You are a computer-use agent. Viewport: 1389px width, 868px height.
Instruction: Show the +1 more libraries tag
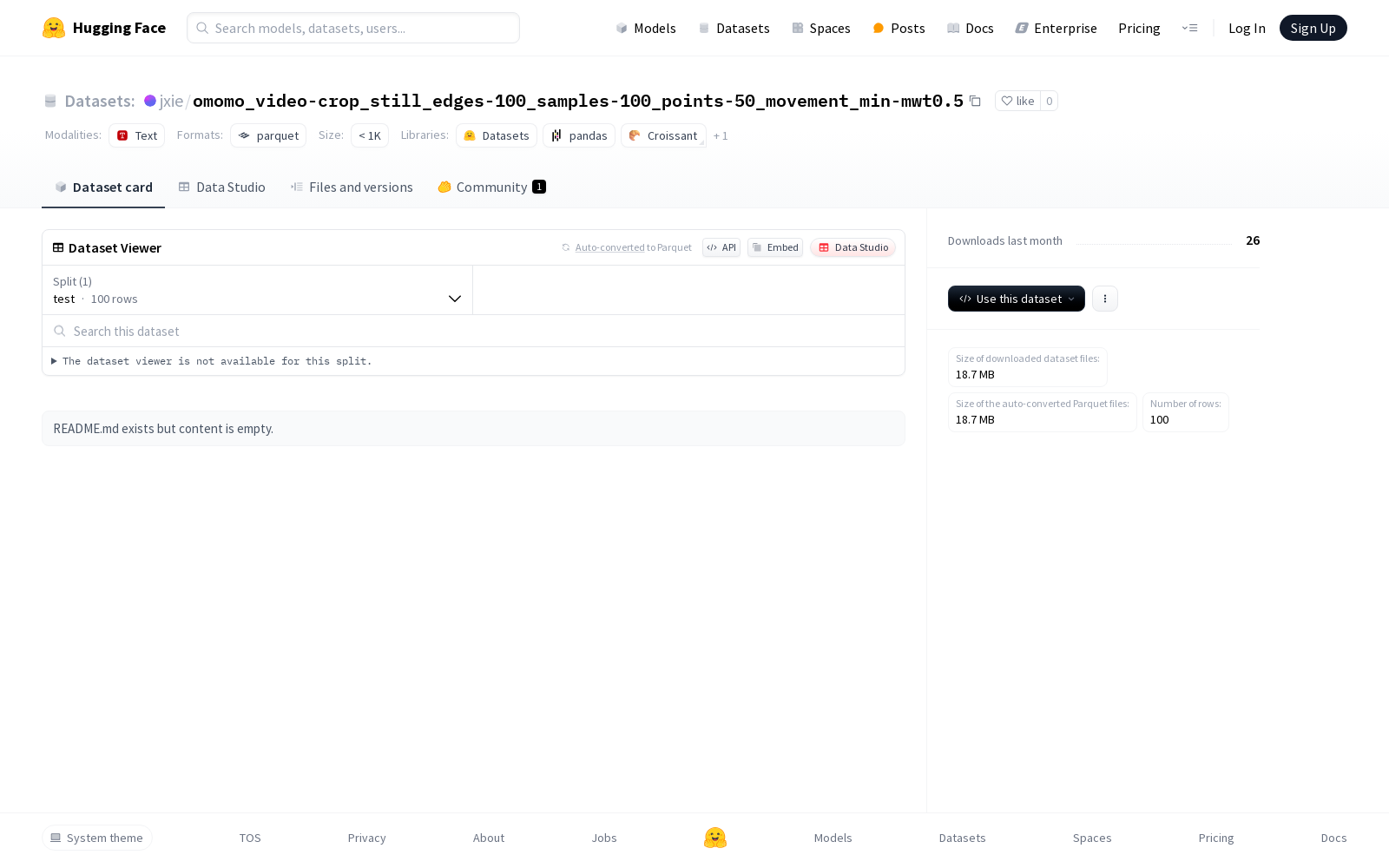[x=721, y=136]
